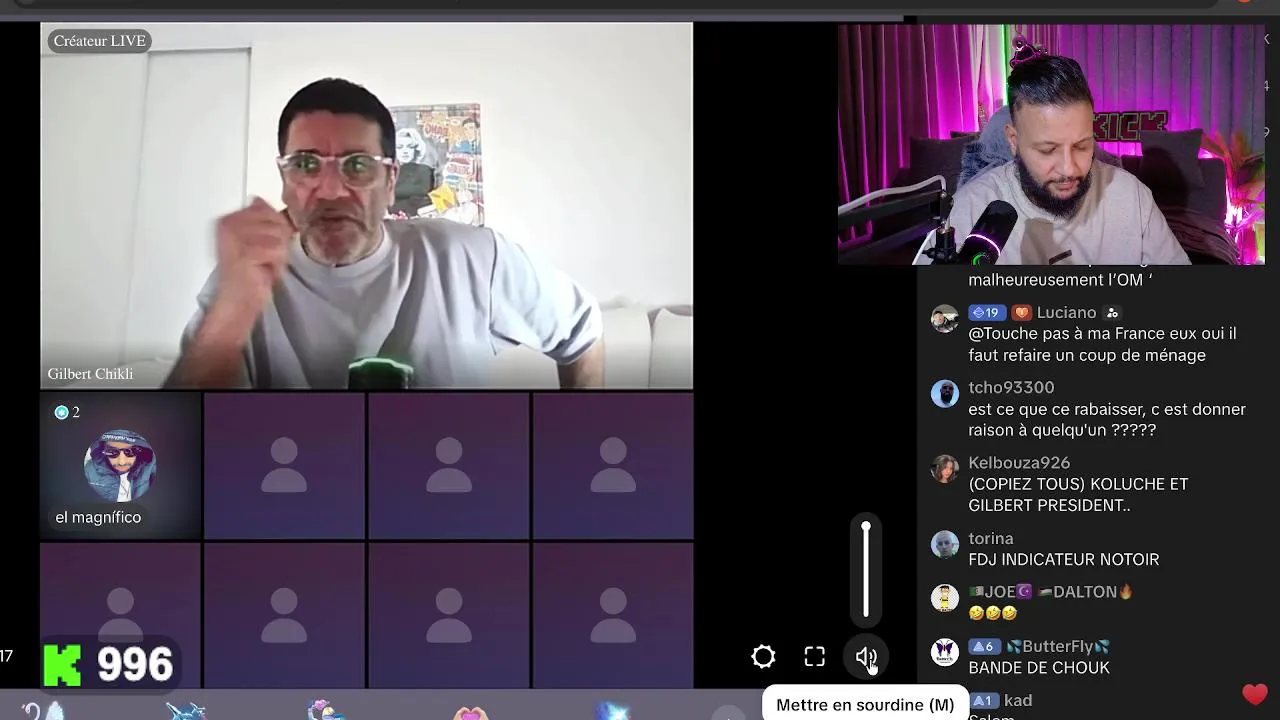Click the 'Mettre en sourdine (M)' tooltip
1280x720 pixels.
pos(865,704)
